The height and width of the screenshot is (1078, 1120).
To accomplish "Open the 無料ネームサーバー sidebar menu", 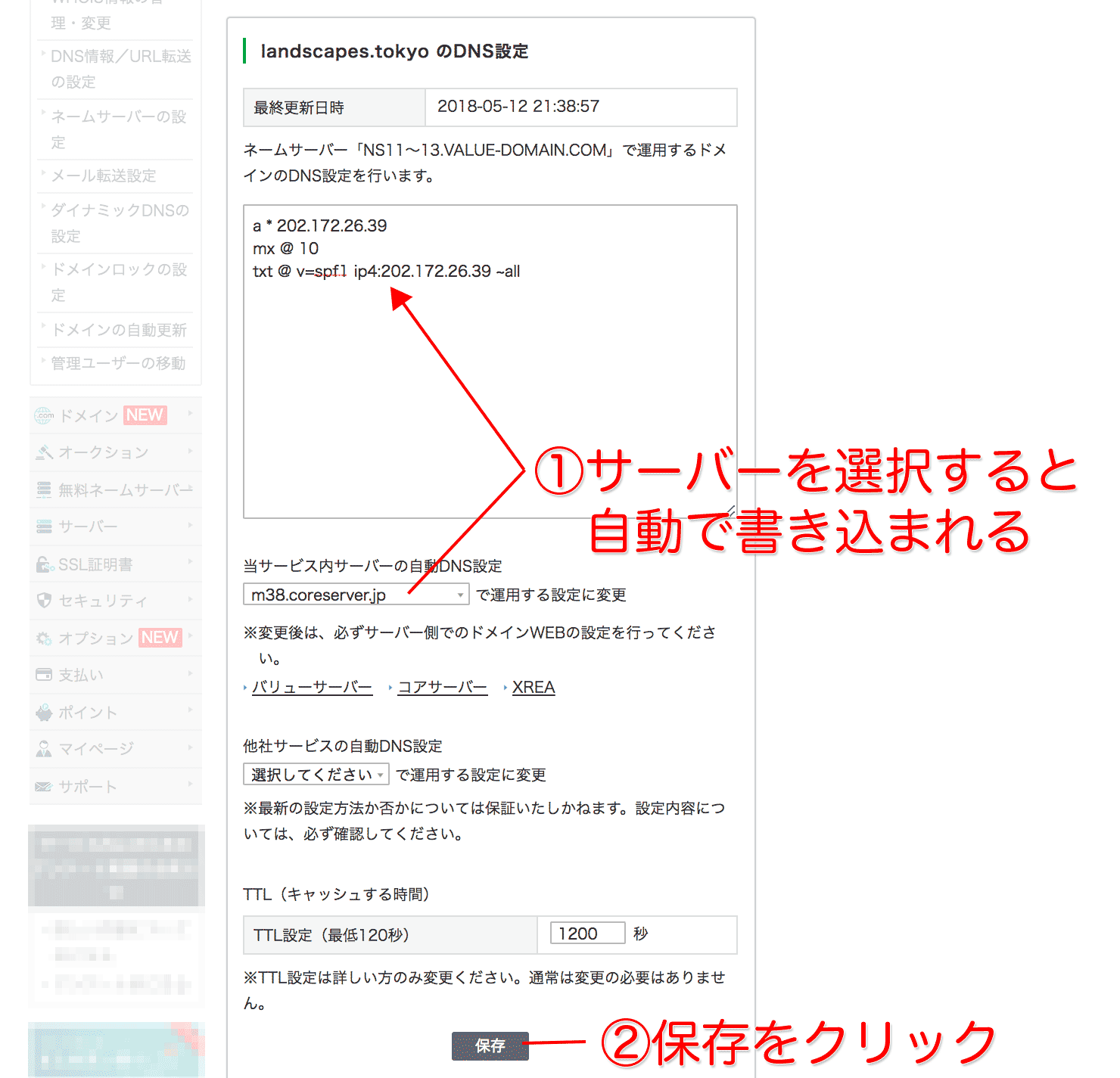I will [116, 490].
